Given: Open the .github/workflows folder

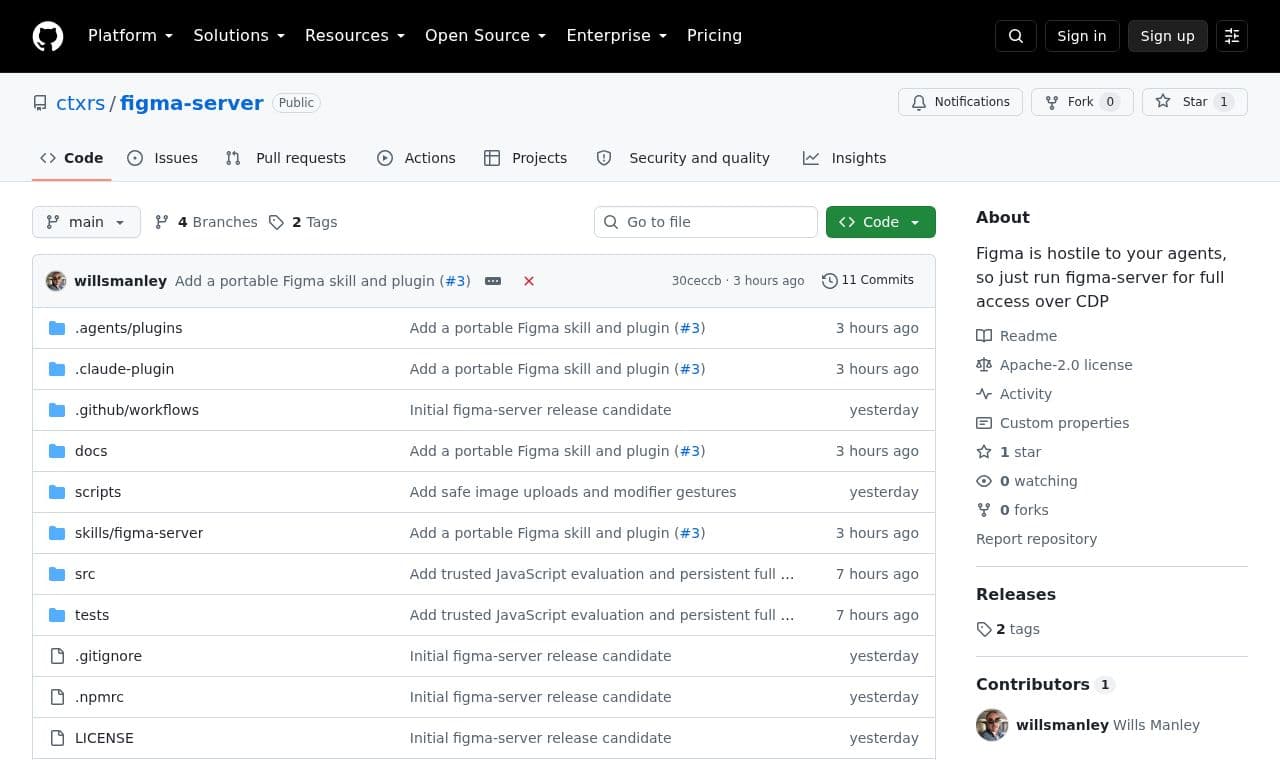Looking at the screenshot, I should 136,410.
